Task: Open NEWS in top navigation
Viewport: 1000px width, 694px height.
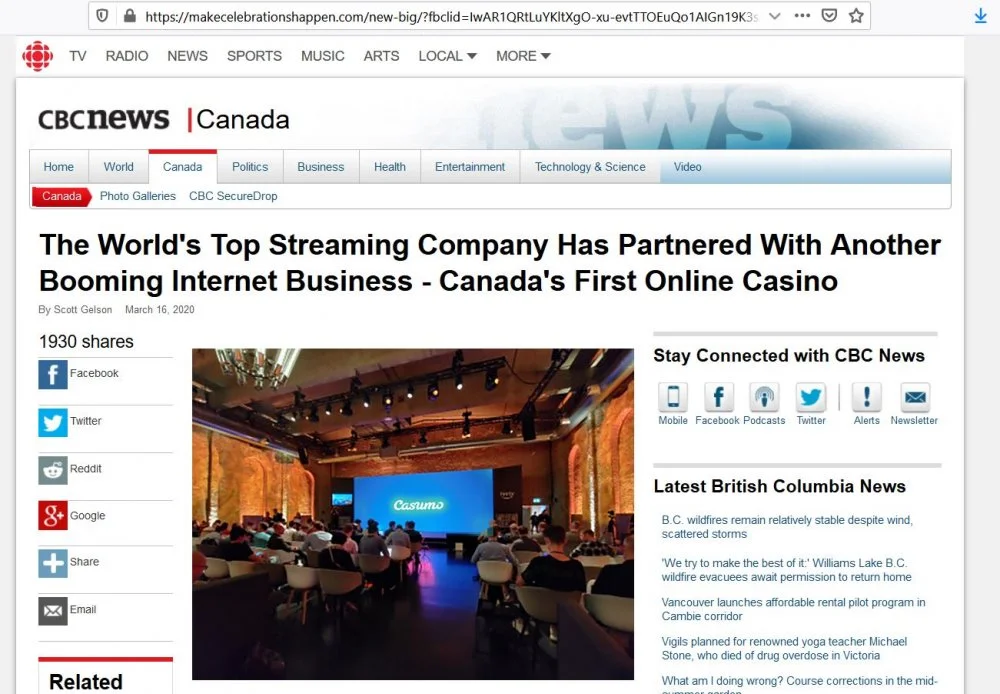Action: 188,56
